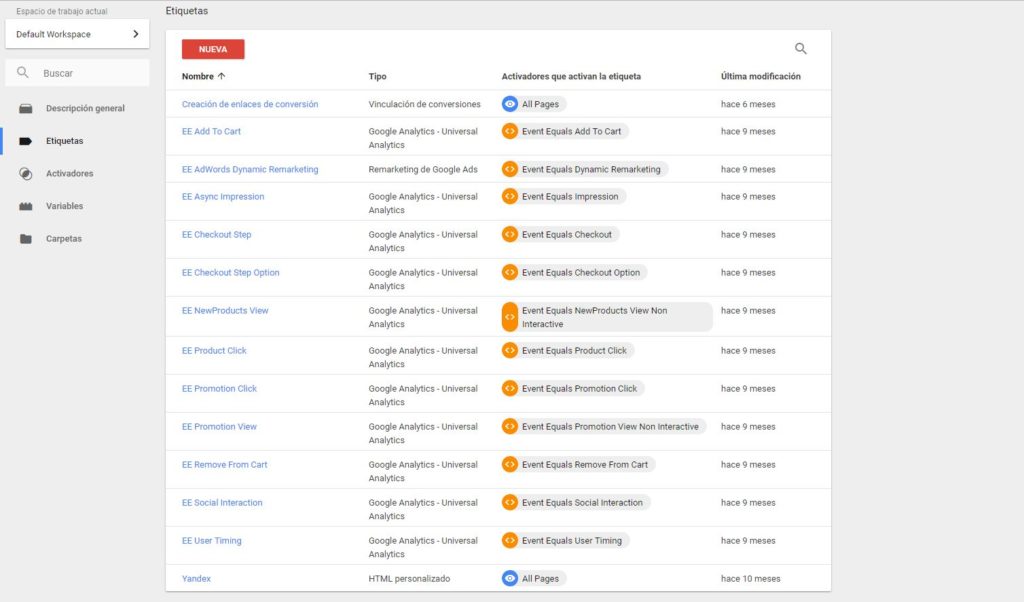This screenshot has width=1024, height=602.
Task: Click the hace 6 meses cell
Action: 748,104
